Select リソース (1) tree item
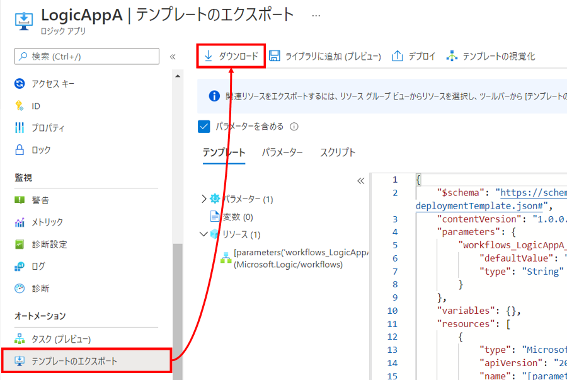 click(241, 234)
